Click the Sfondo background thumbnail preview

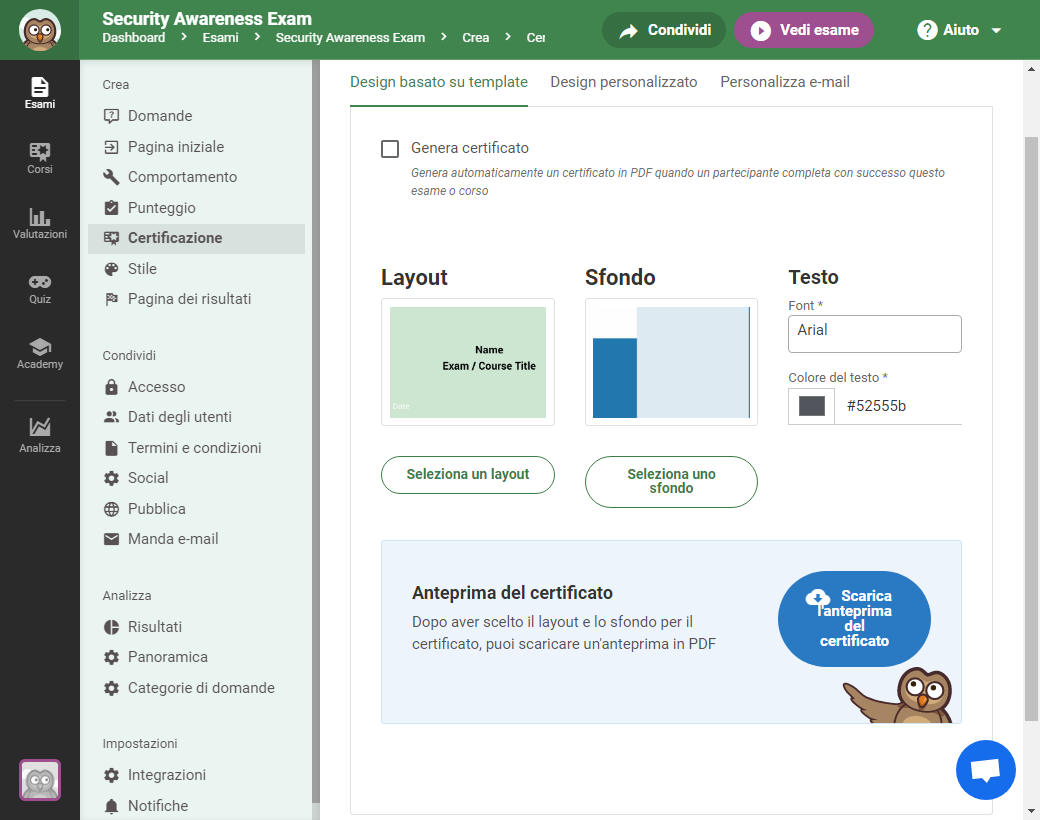[x=671, y=362]
